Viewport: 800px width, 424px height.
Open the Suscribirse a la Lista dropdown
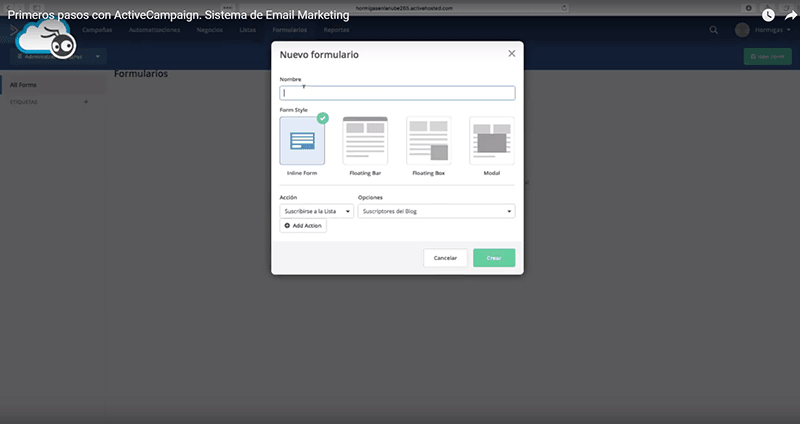click(316, 211)
